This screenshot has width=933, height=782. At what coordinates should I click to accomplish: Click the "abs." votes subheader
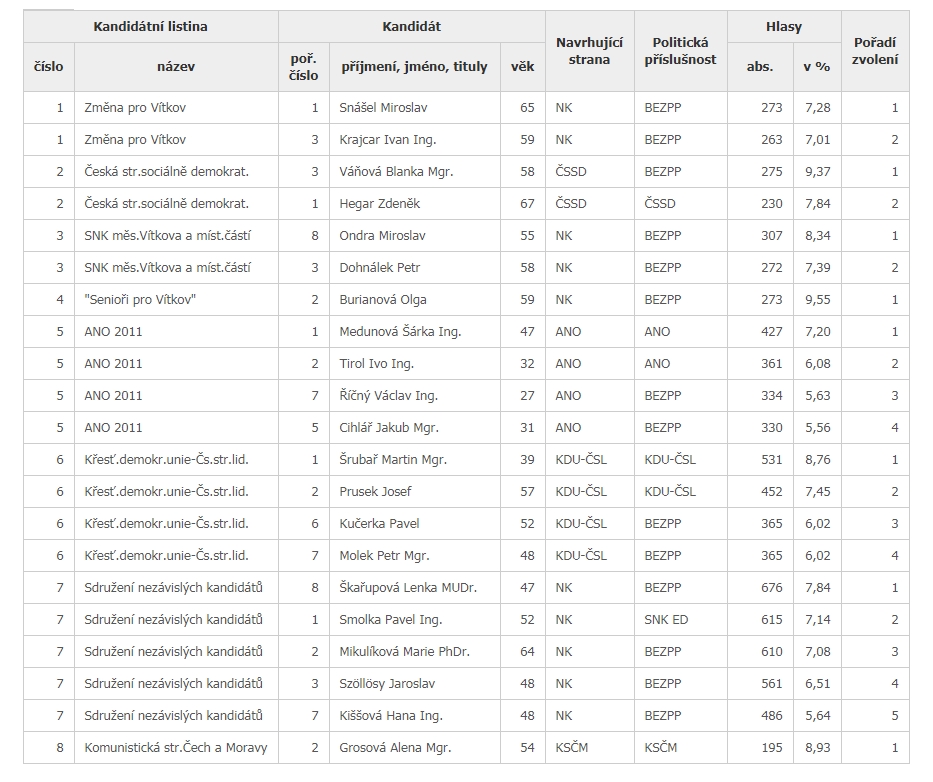pyautogui.click(x=759, y=67)
